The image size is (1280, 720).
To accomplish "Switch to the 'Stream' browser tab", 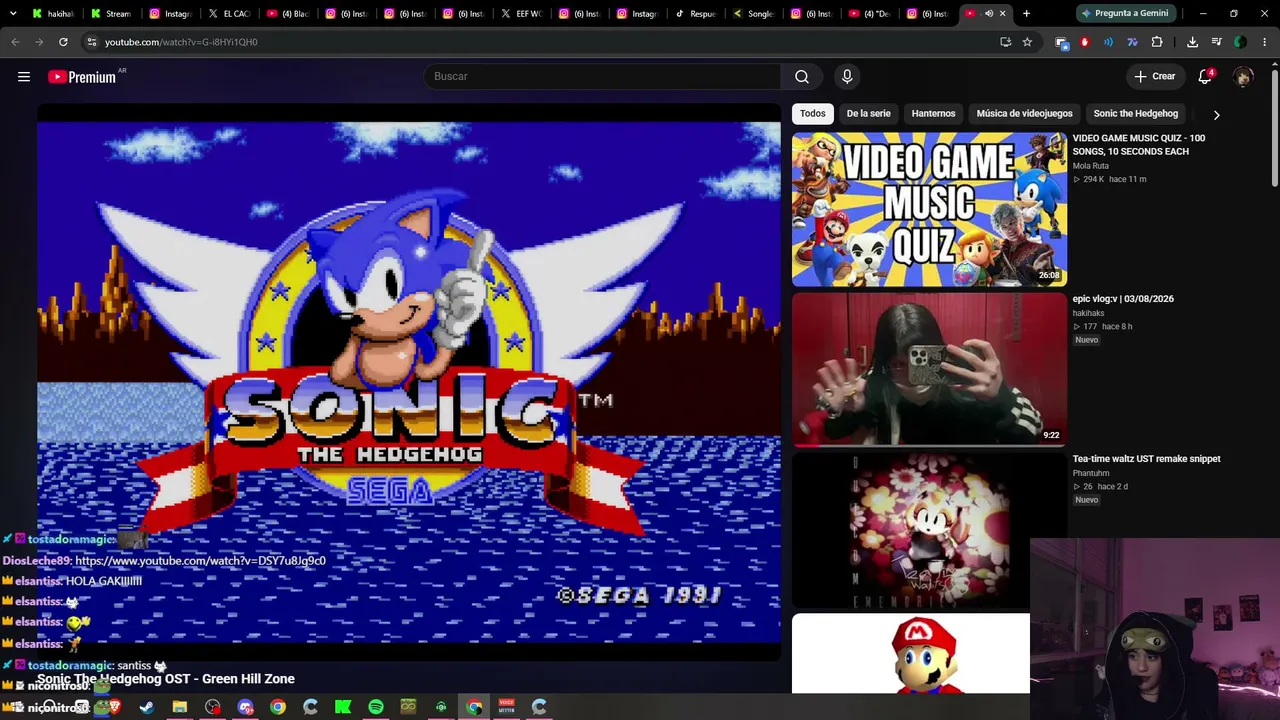I will tap(111, 13).
